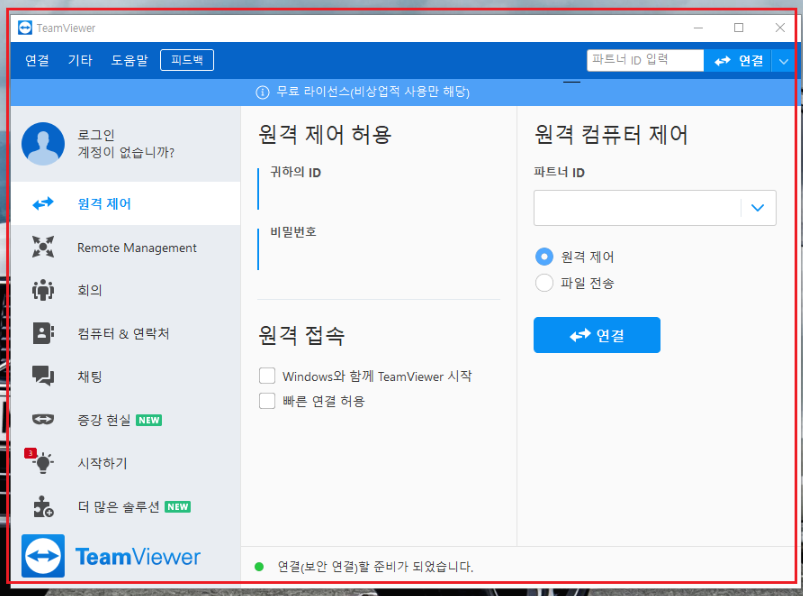Click the 원격 컴퓨터 제어 heading
The height and width of the screenshot is (596, 803).
(x=611, y=135)
